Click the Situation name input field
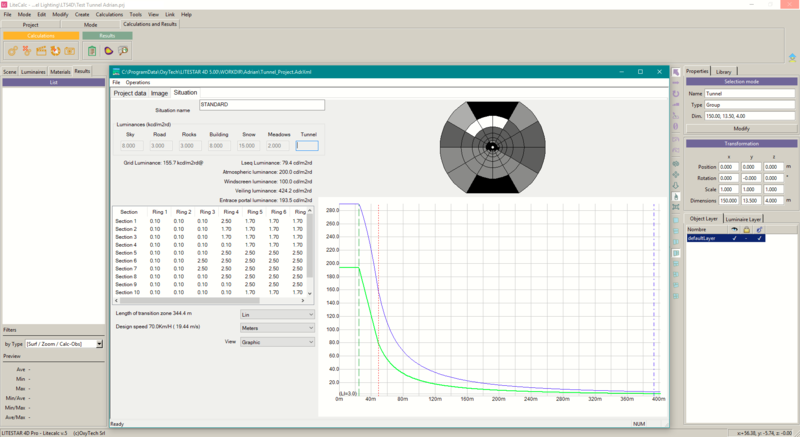 click(262, 105)
